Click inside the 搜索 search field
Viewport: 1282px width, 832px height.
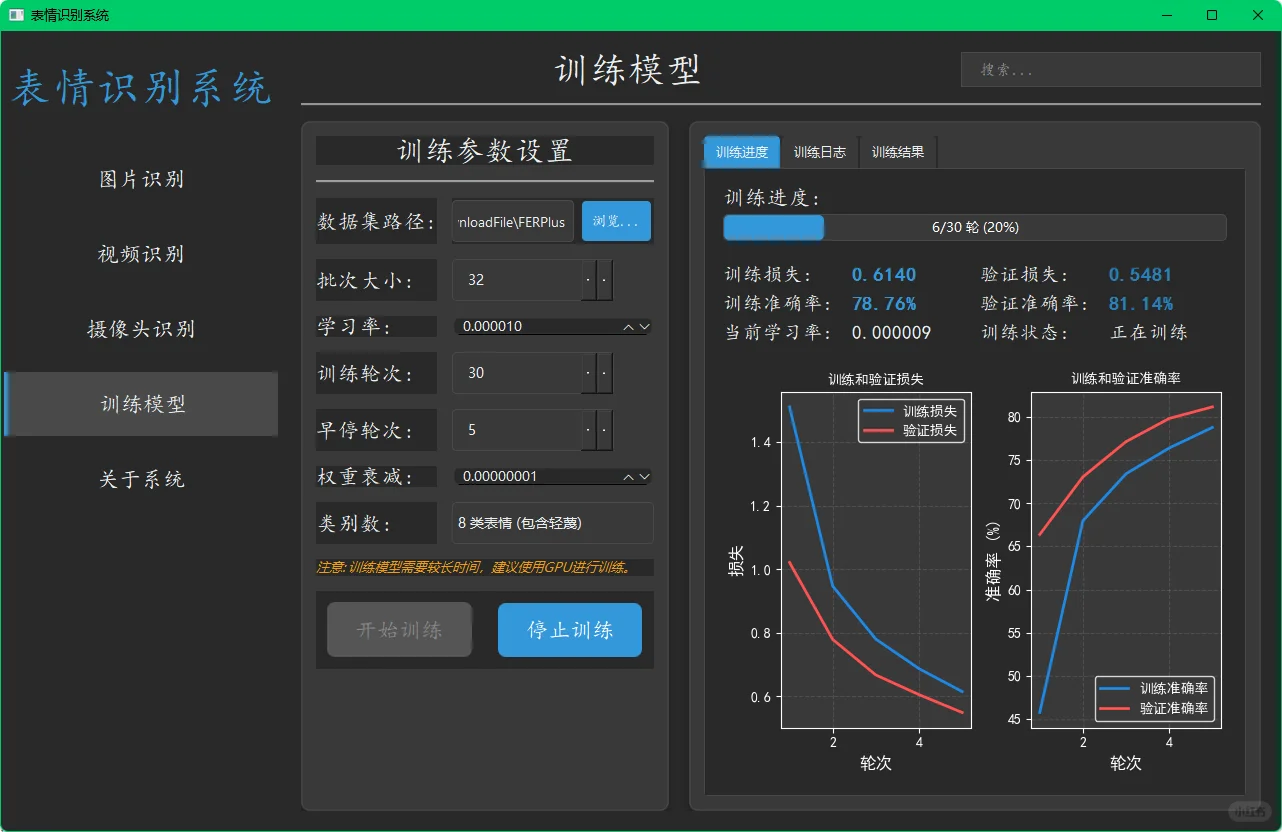point(1110,68)
